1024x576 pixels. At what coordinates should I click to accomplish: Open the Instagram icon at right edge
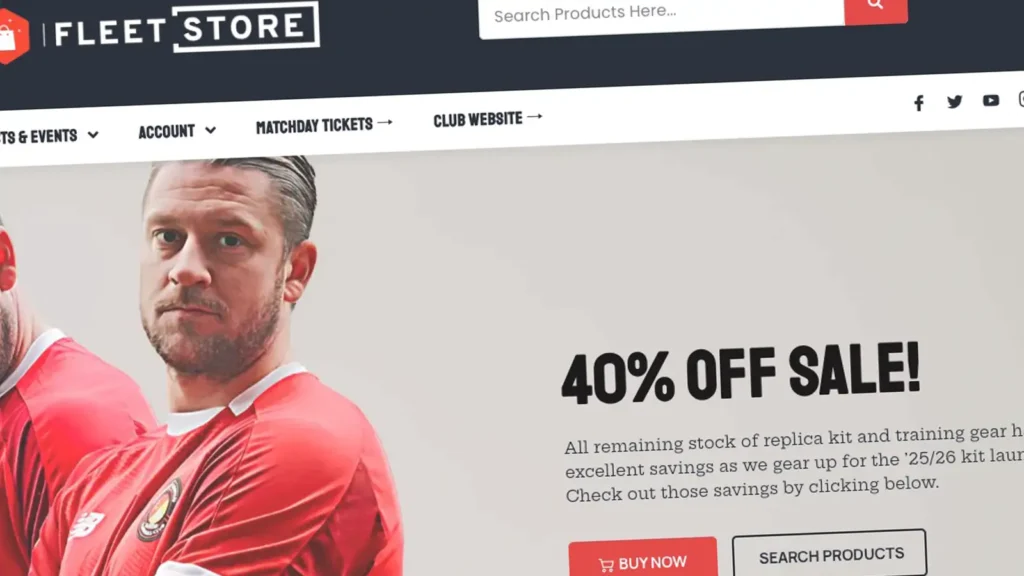1021,99
